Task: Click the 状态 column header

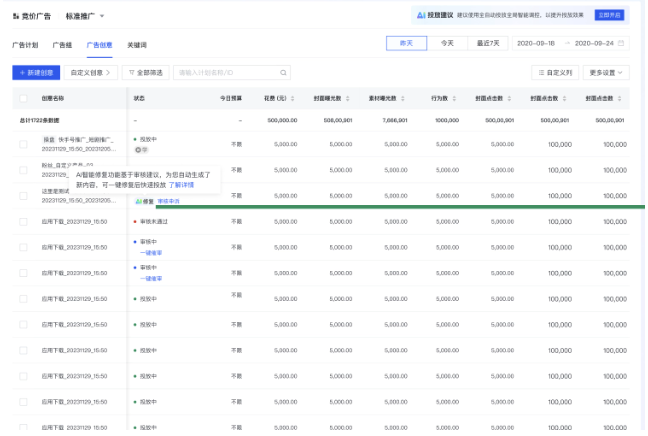Action: (x=139, y=98)
